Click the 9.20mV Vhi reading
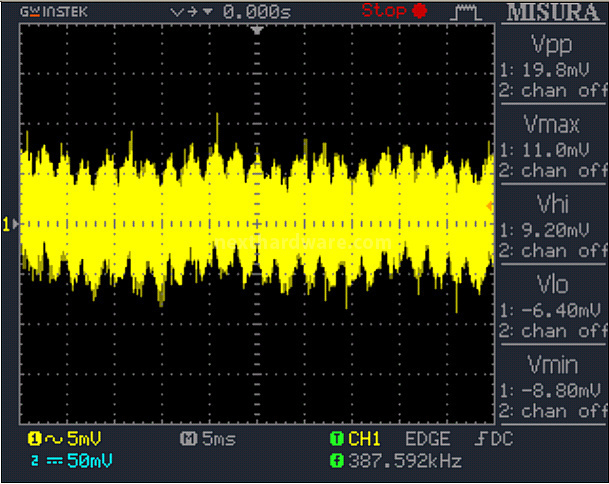The width and height of the screenshot is (609, 484). 556,230
